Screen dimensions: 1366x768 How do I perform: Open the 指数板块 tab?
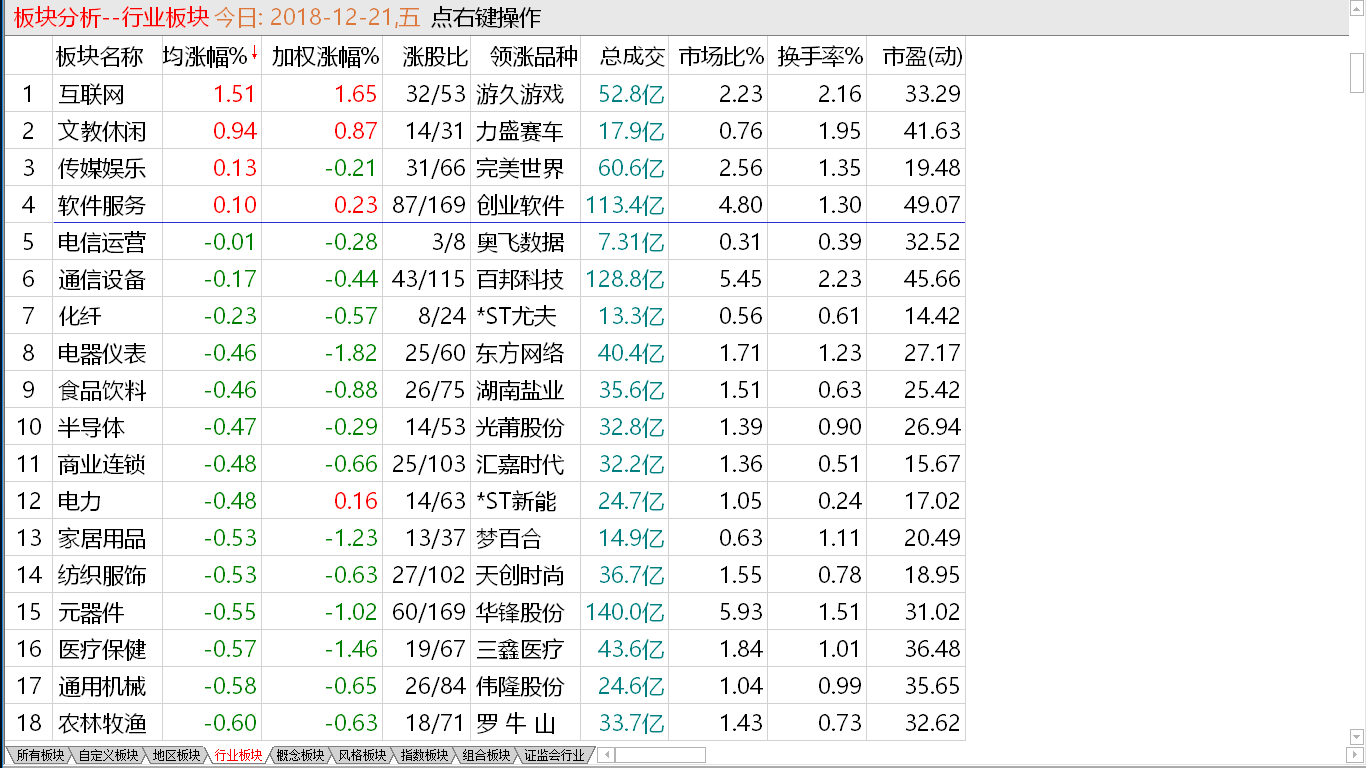(x=424, y=755)
